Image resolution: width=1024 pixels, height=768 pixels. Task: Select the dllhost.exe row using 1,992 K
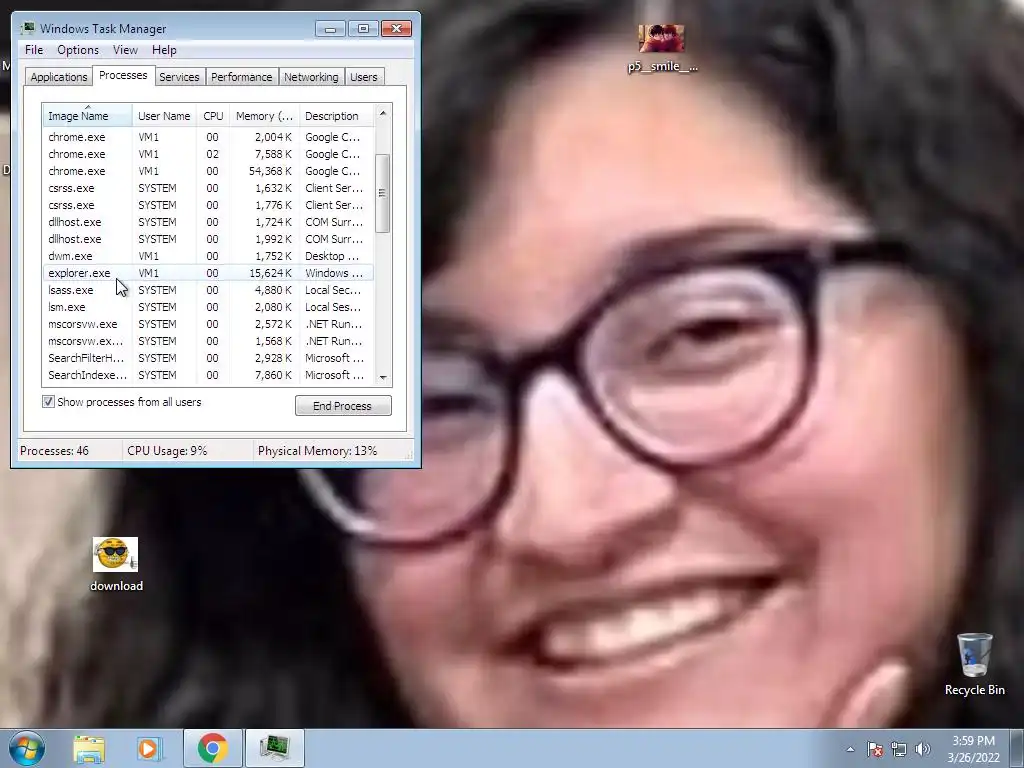(208, 239)
